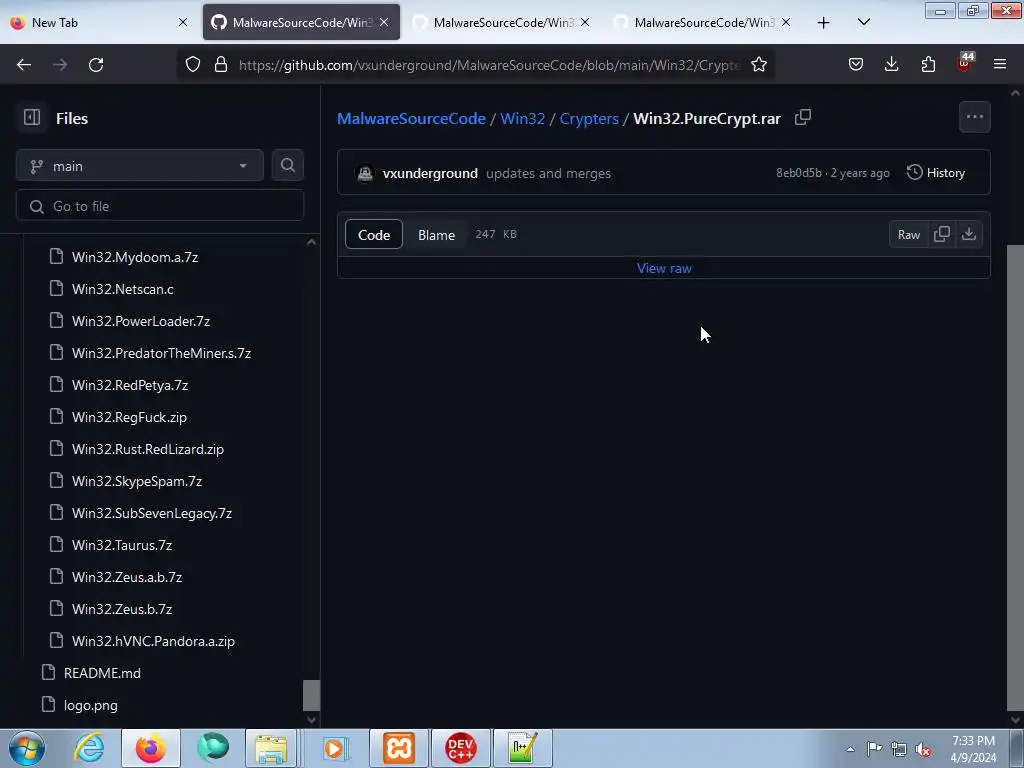Close the New Tab browser tab
The height and width of the screenshot is (768, 1024).
[x=183, y=22]
